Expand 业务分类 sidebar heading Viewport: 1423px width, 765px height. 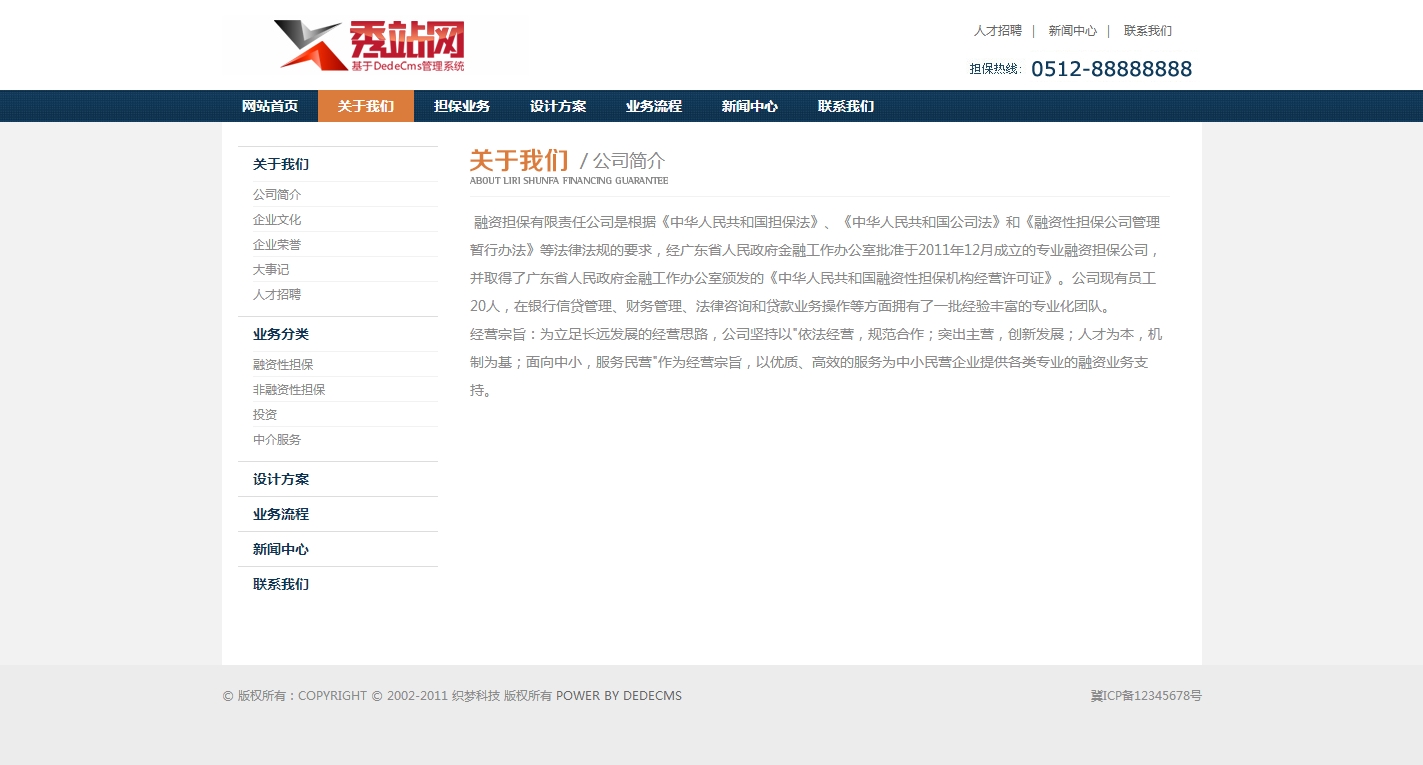pyautogui.click(x=281, y=334)
